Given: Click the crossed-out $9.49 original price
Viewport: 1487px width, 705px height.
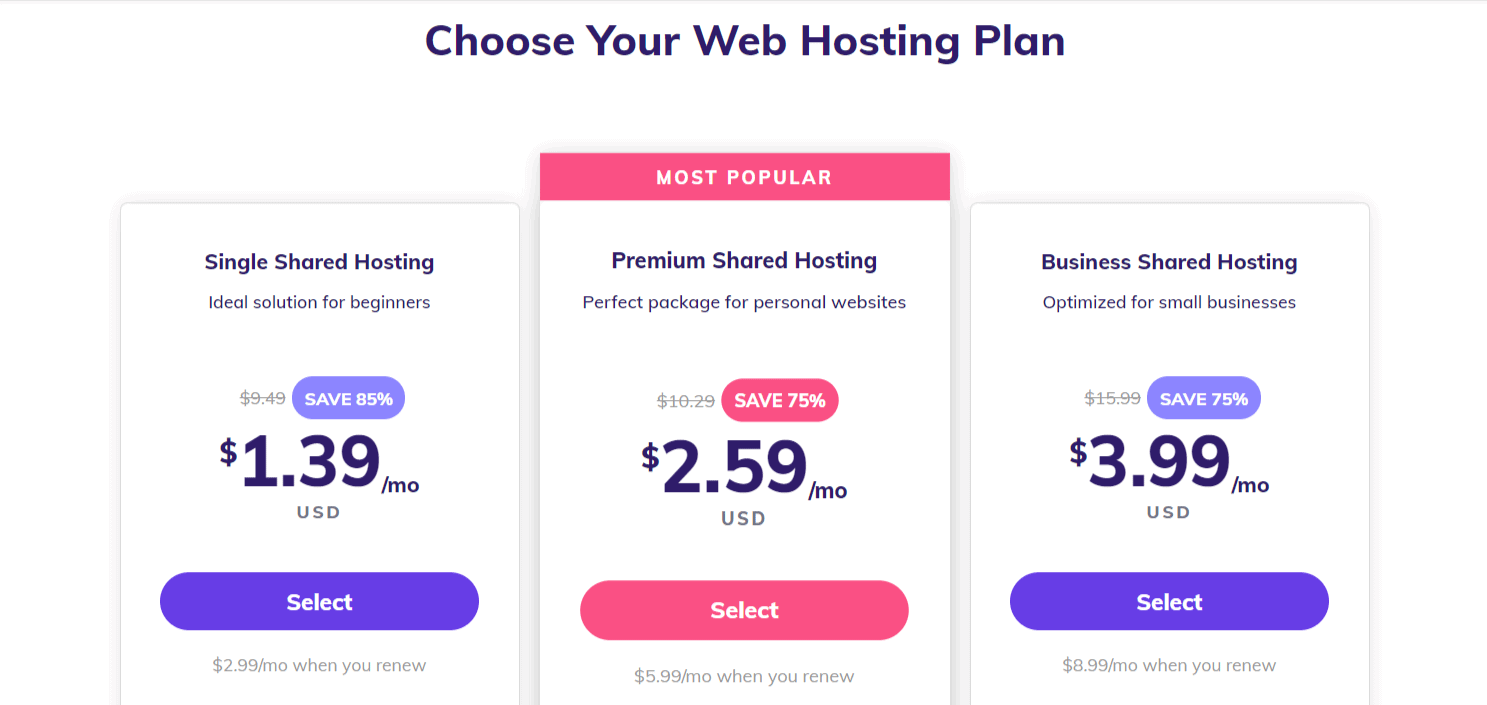Looking at the screenshot, I should [263, 398].
